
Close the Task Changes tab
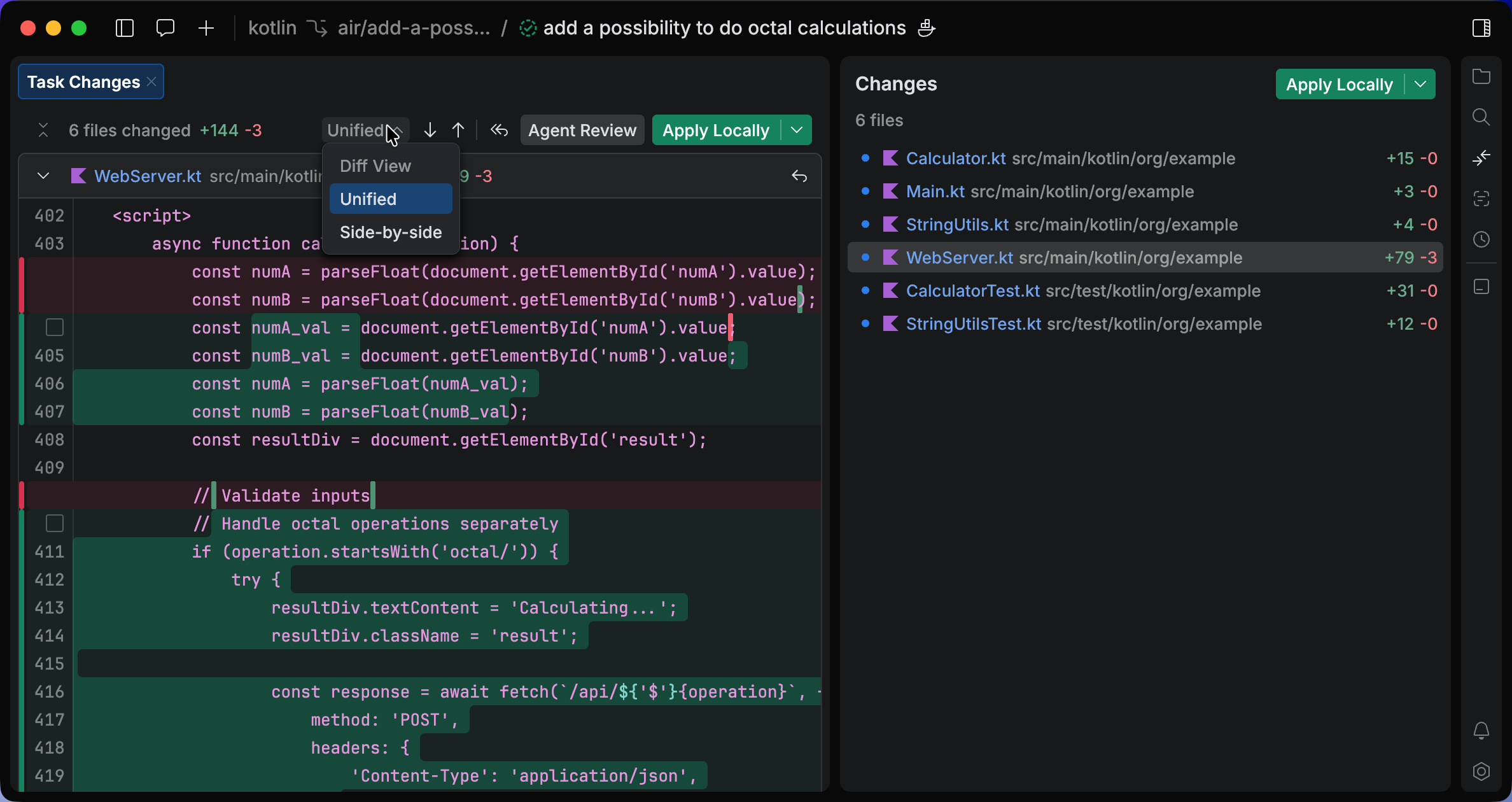151,82
